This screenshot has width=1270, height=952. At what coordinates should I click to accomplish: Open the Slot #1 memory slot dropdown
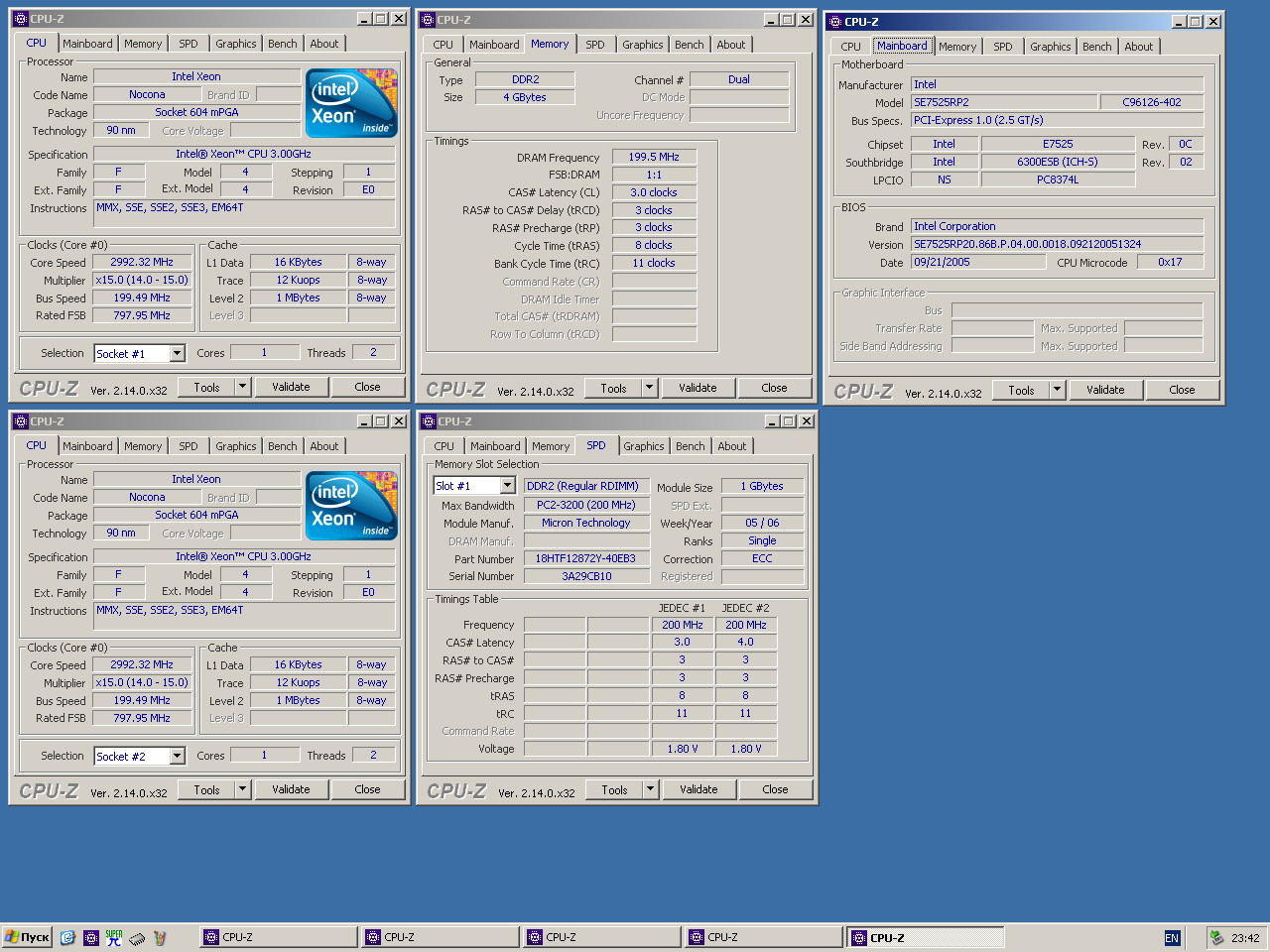pyautogui.click(x=508, y=485)
